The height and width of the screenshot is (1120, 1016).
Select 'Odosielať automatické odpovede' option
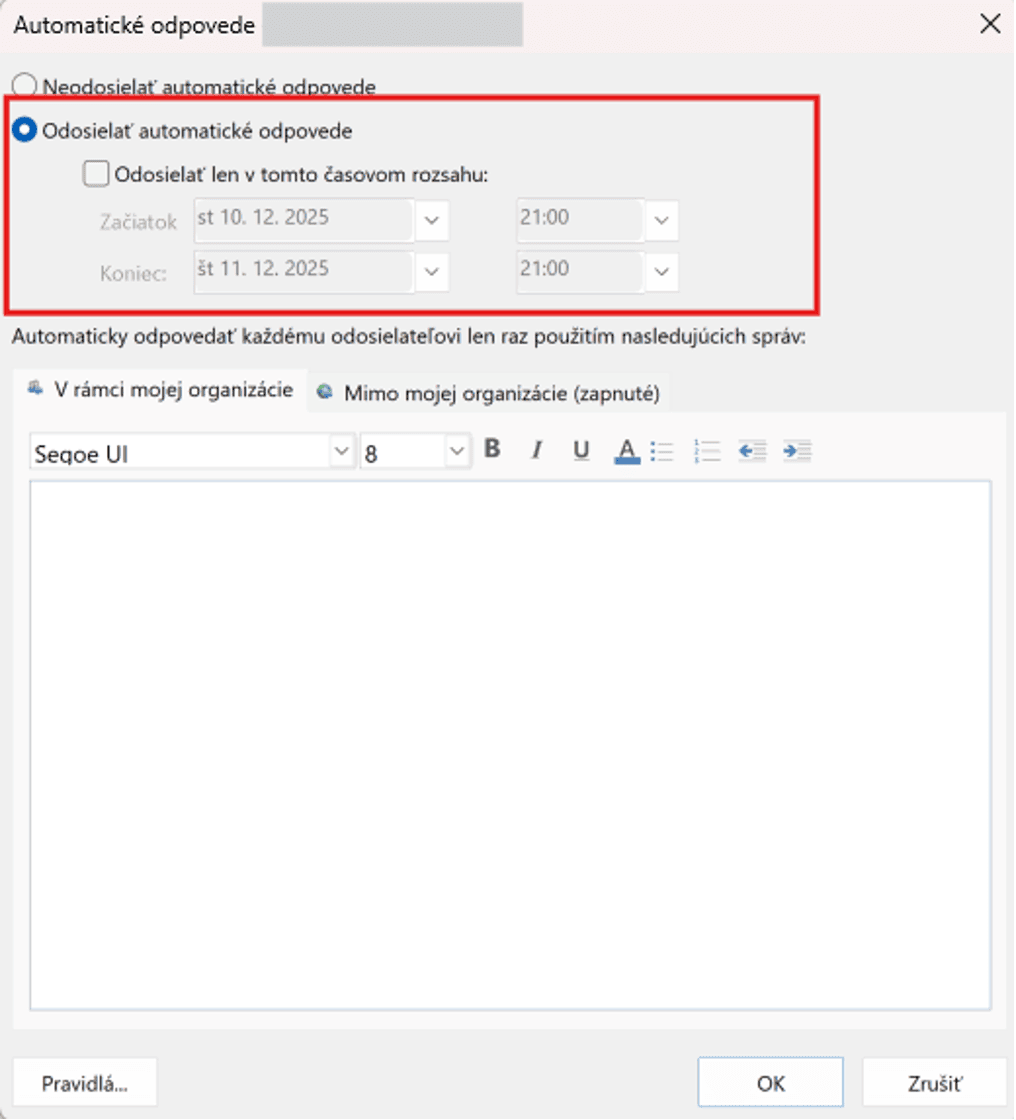coord(23,128)
